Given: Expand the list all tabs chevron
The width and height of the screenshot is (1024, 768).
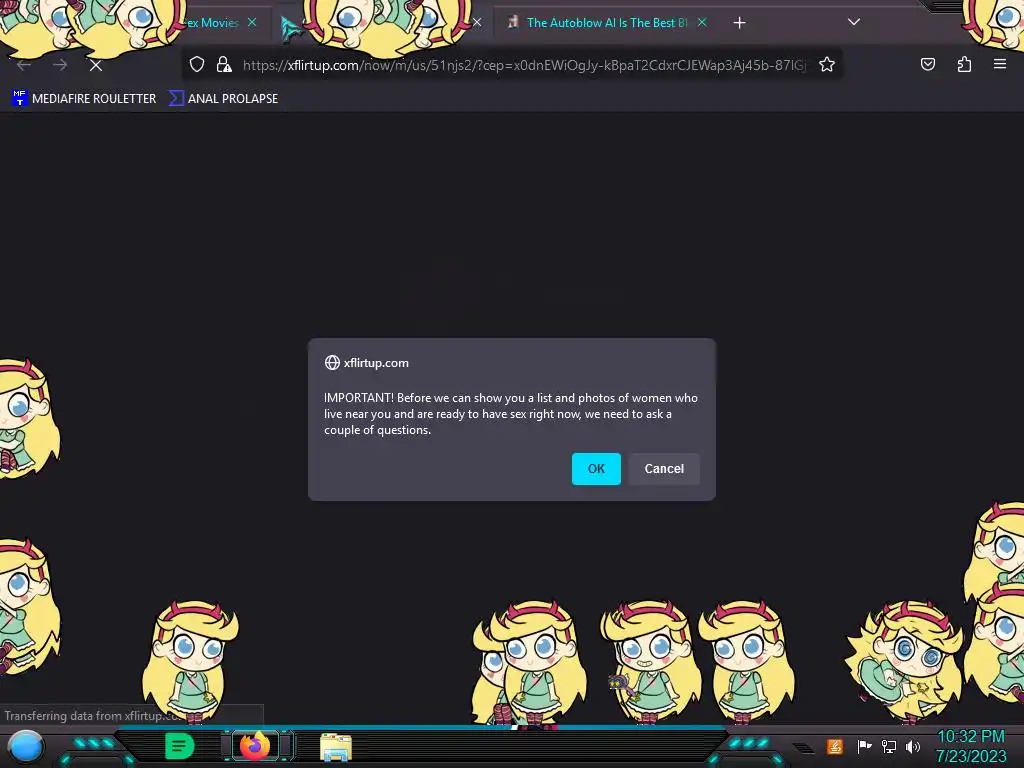Looking at the screenshot, I should (x=854, y=22).
